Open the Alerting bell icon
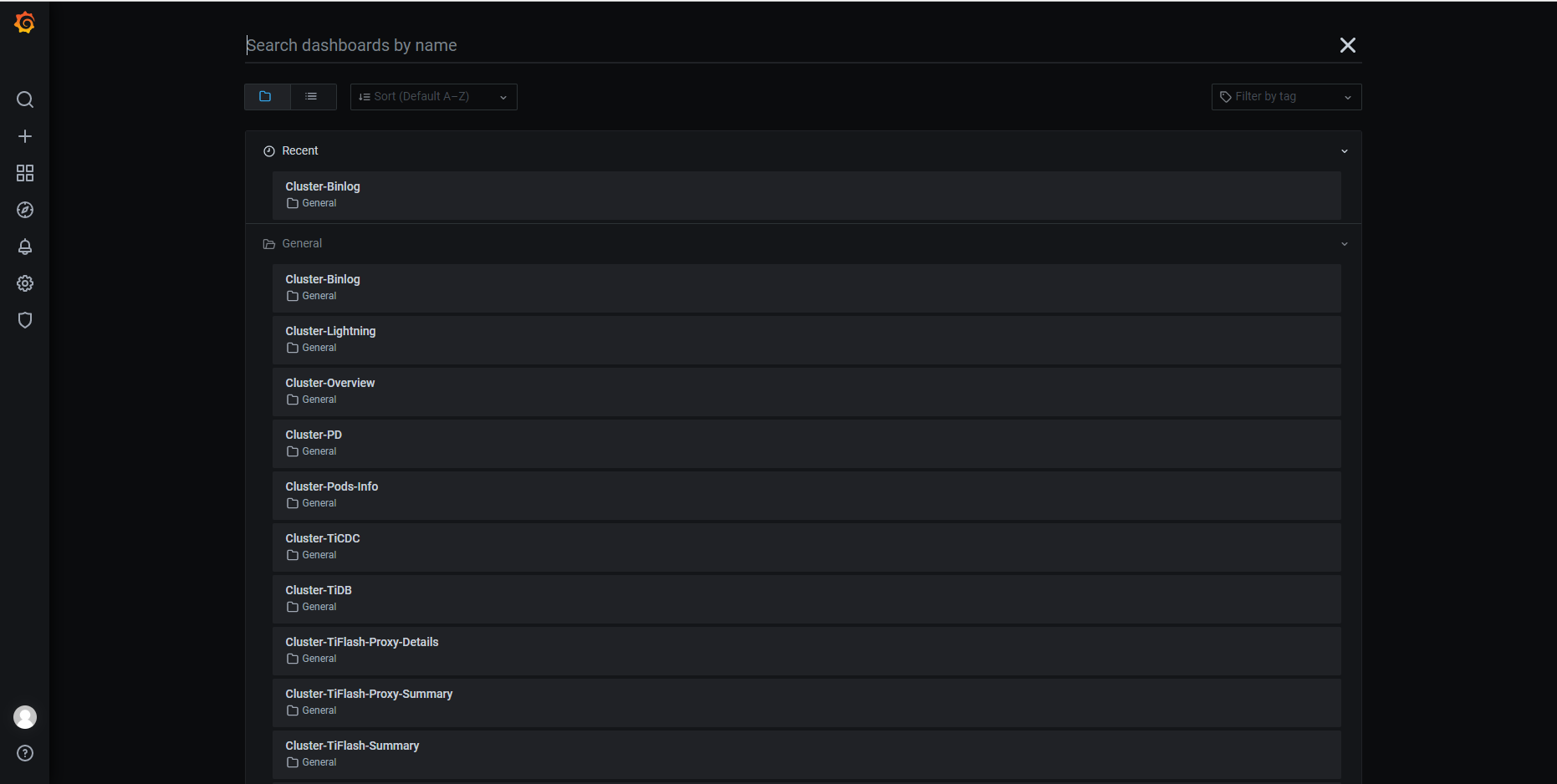The height and width of the screenshot is (784, 1557). (25, 247)
